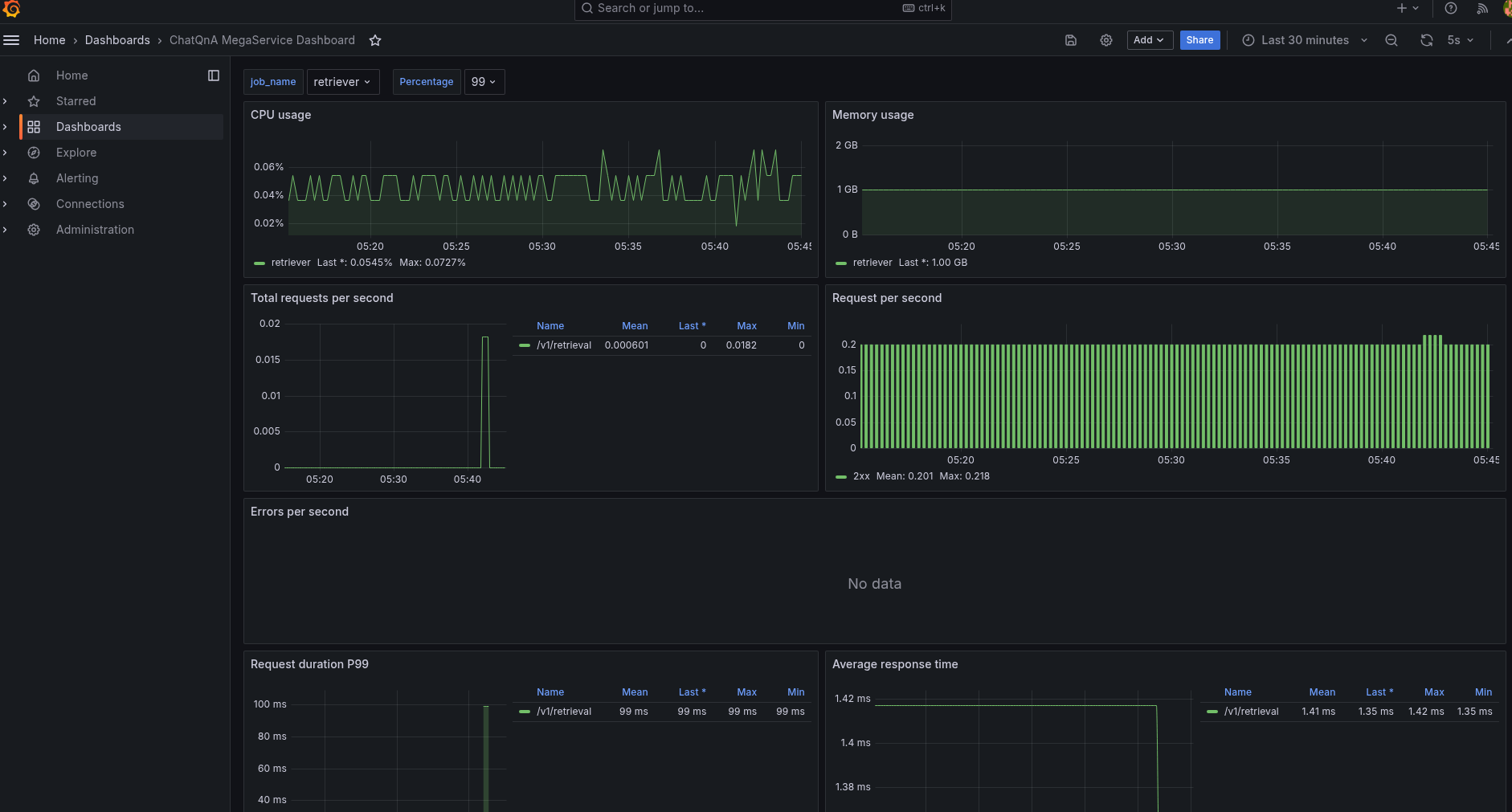Select Explore in the sidebar

tap(76, 153)
